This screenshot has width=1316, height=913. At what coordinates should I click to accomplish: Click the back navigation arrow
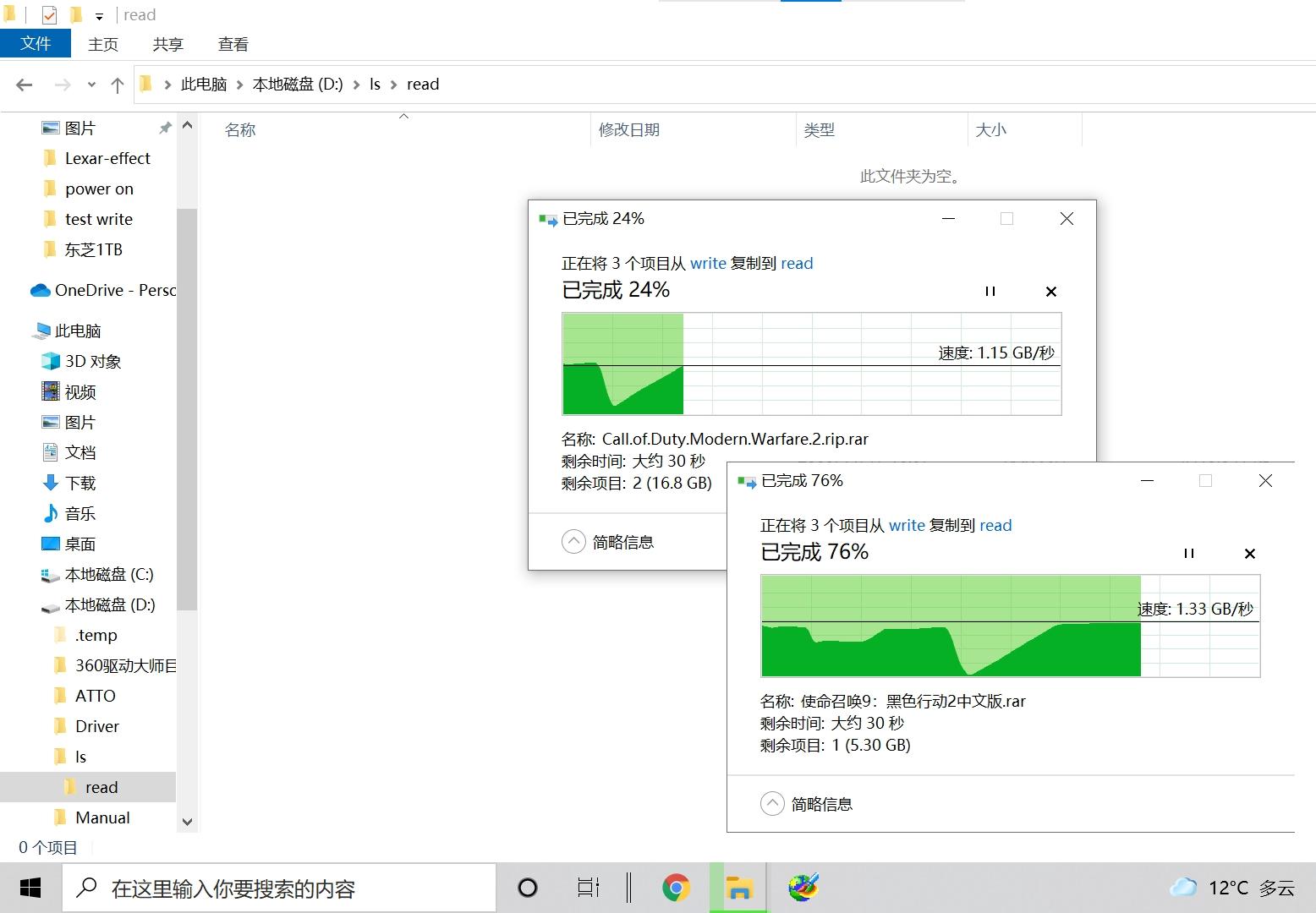(x=24, y=84)
